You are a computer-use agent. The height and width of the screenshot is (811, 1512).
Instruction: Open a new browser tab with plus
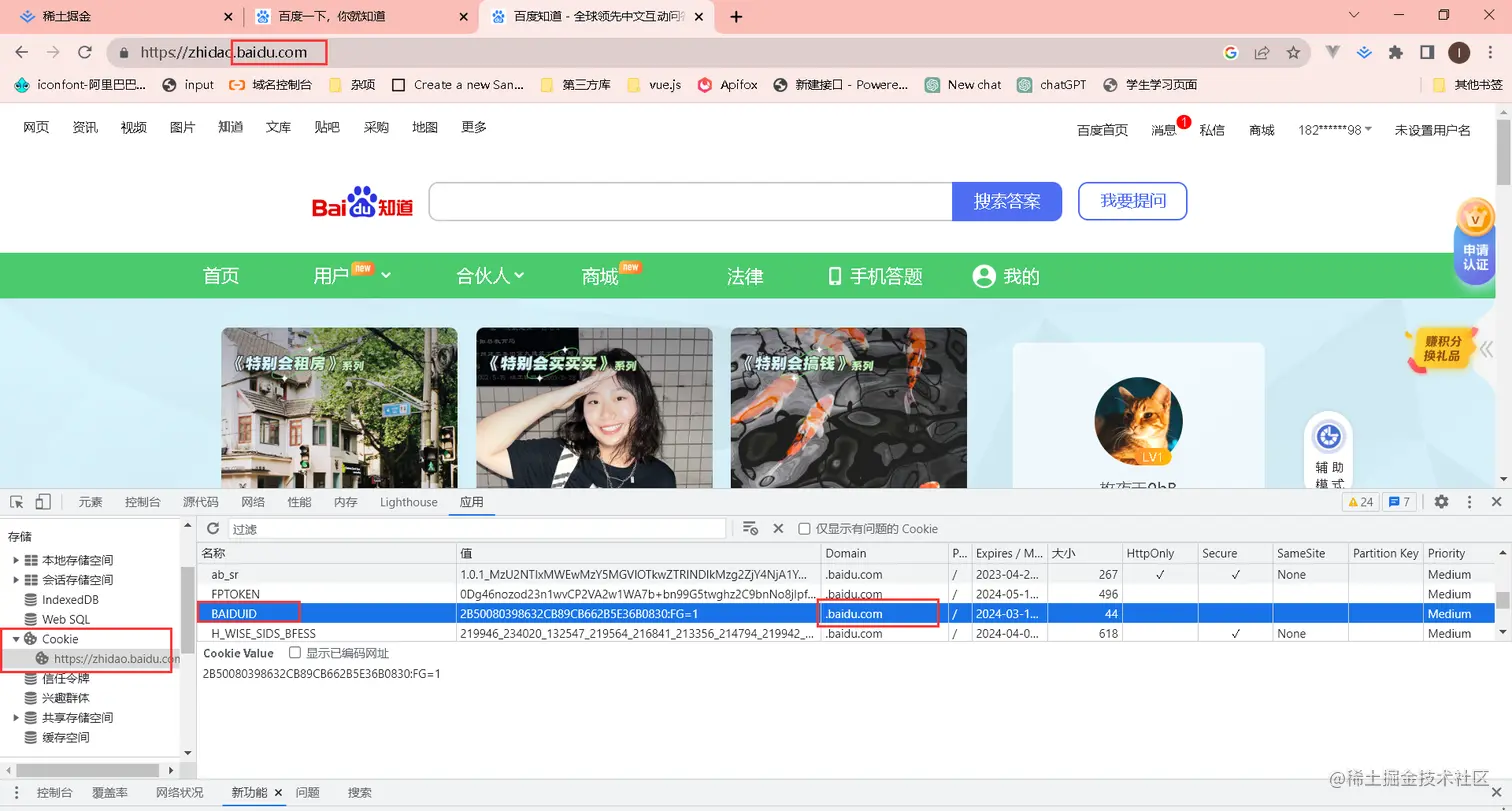pos(737,16)
